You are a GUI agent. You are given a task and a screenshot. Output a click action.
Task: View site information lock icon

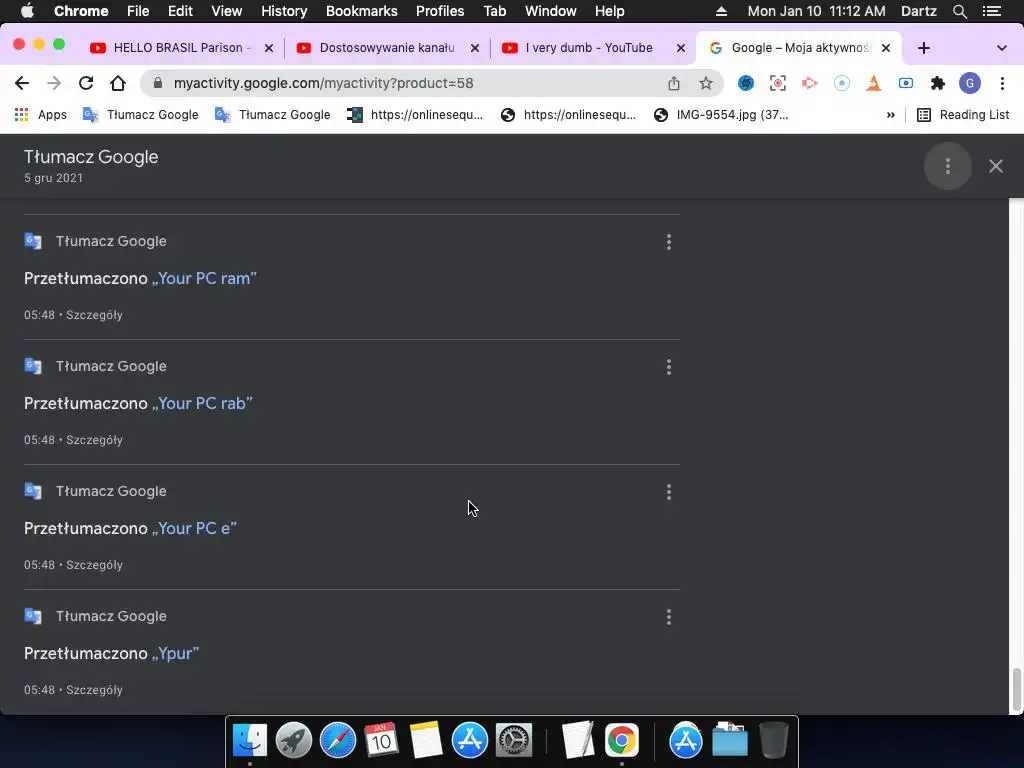[x=157, y=83]
